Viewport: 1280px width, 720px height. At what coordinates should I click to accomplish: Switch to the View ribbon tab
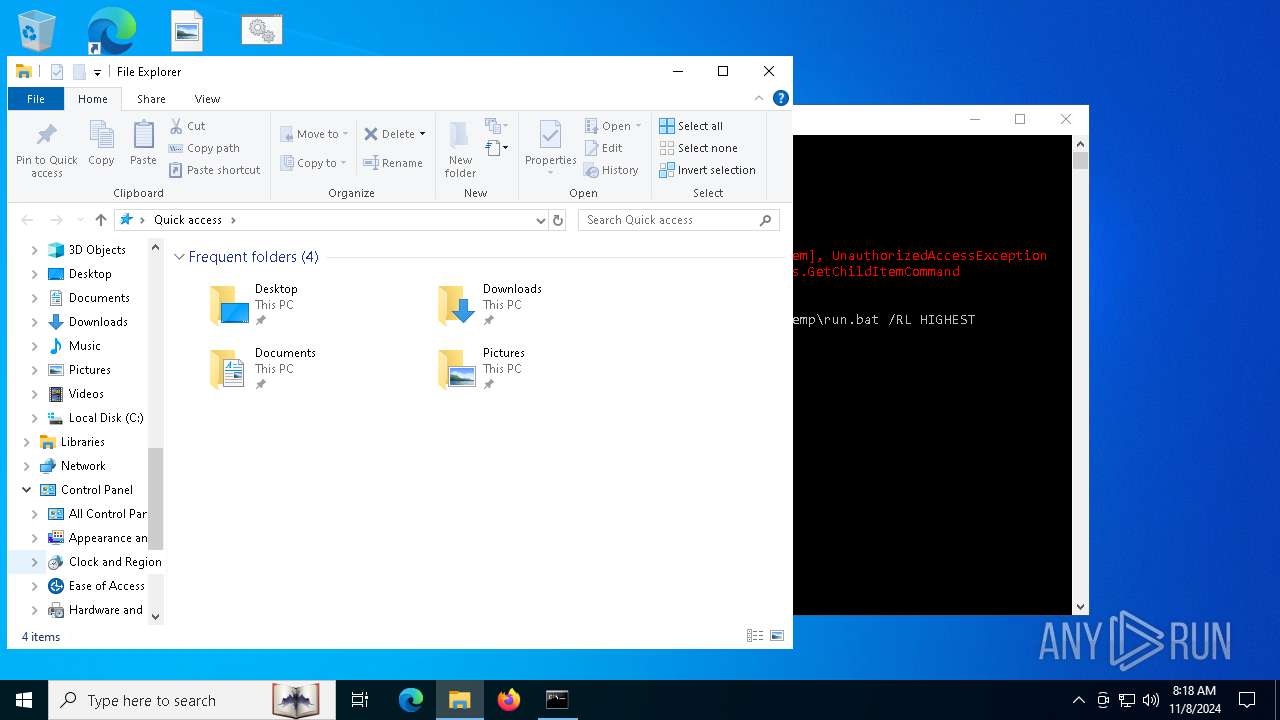click(207, 99)
